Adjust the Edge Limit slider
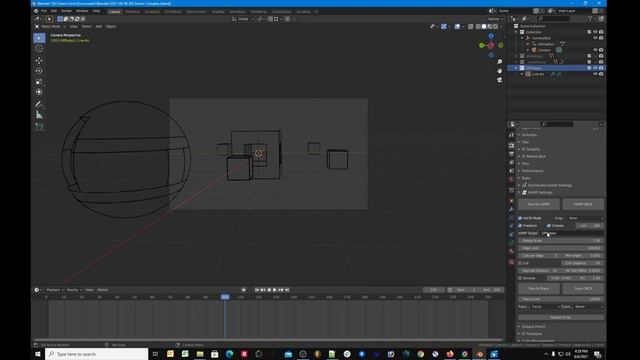640x360 pixels. [x=561, y=248]
